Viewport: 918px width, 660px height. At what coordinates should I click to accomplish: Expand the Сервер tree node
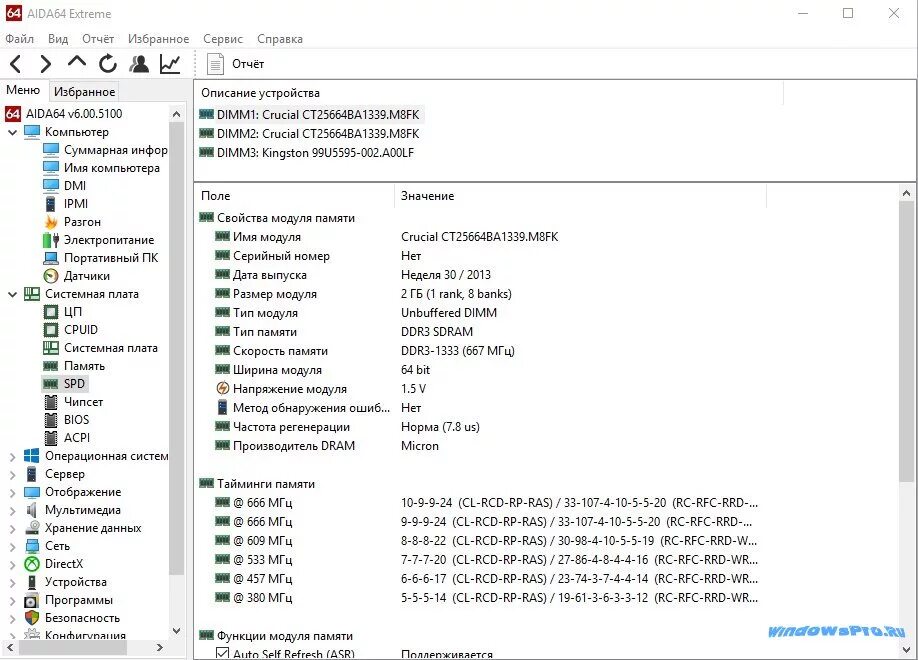coord(12,475)
